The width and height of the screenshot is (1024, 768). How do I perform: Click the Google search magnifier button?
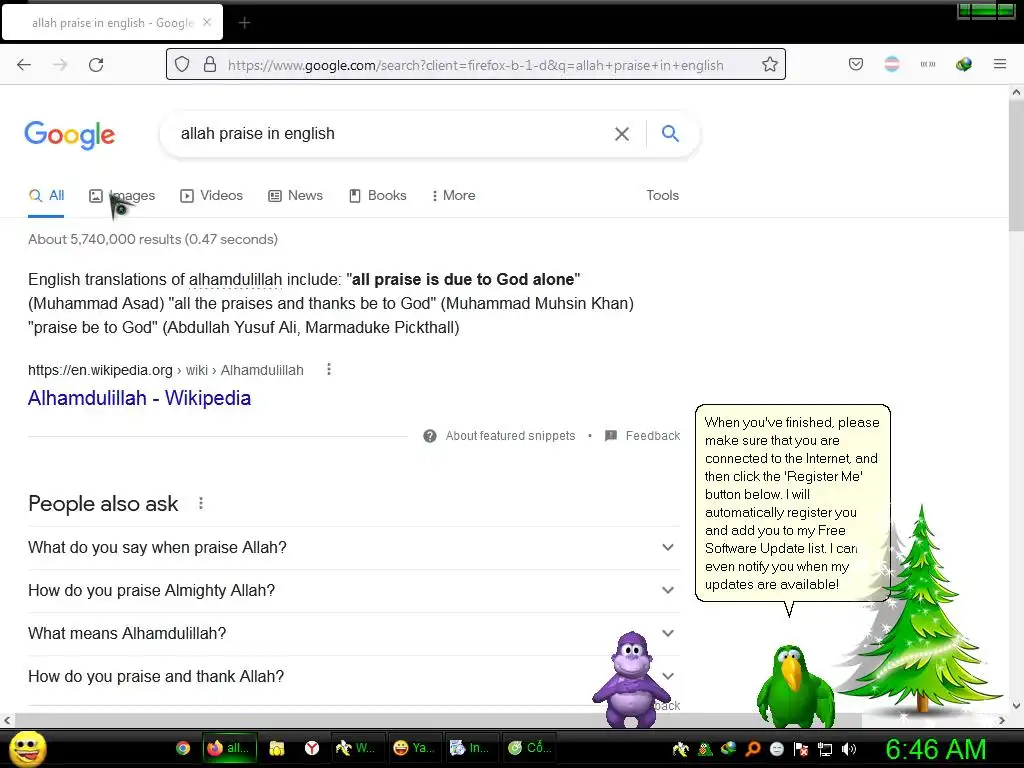[x=670, y=133]
